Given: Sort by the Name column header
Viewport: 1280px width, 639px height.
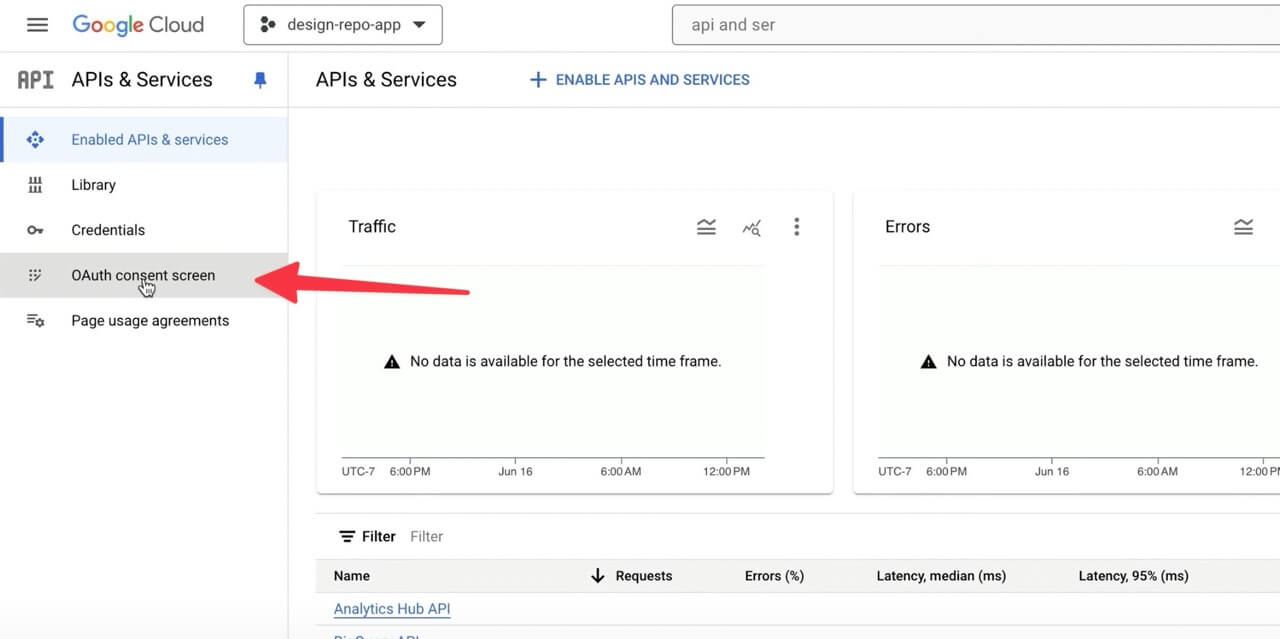Looking at the screenshot, I should (352, 576).
